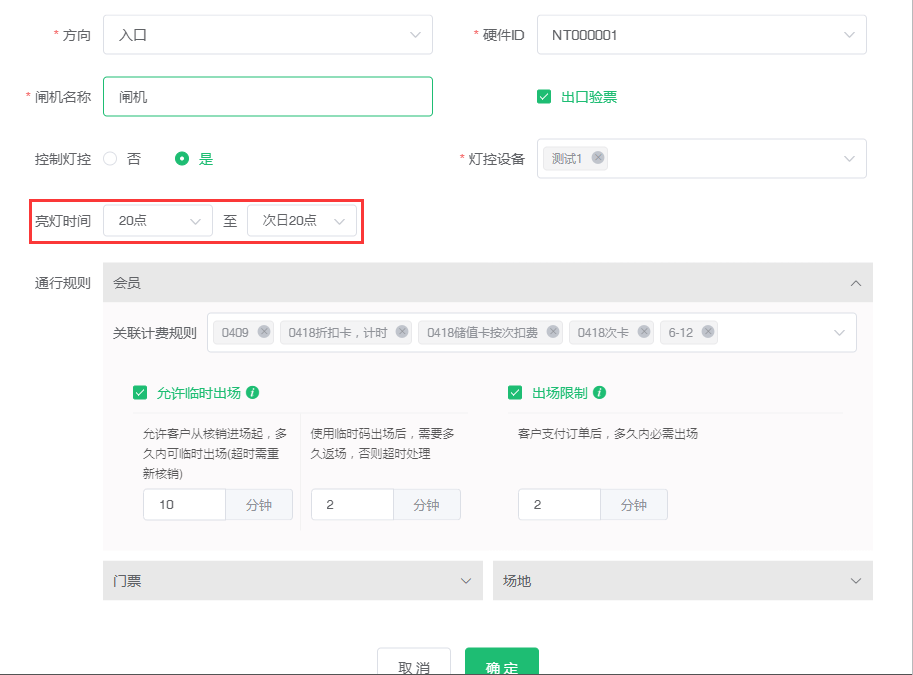The image size is (913, 675).
Task: Click the info icon beside 允许临时出场
Action: point(252,392)
